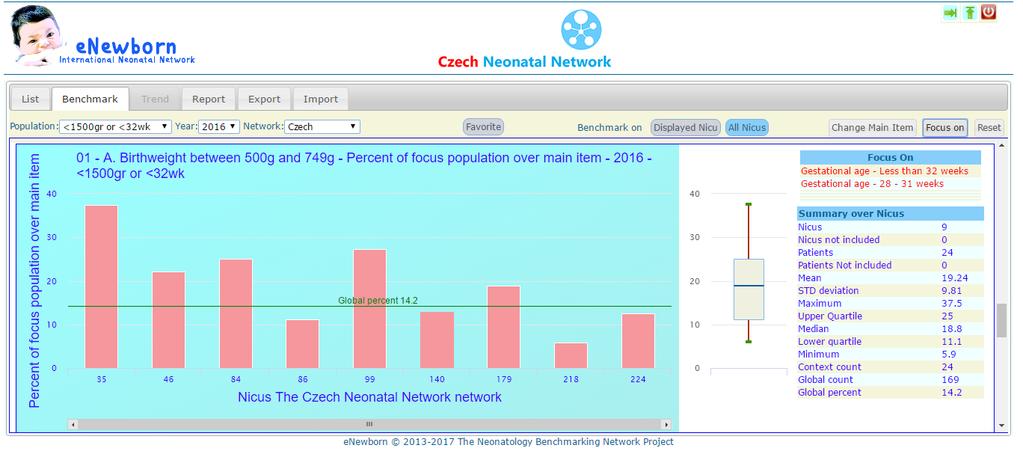Click the green right-arrow icon
The image size is (1023, 454).
[951, 12]
